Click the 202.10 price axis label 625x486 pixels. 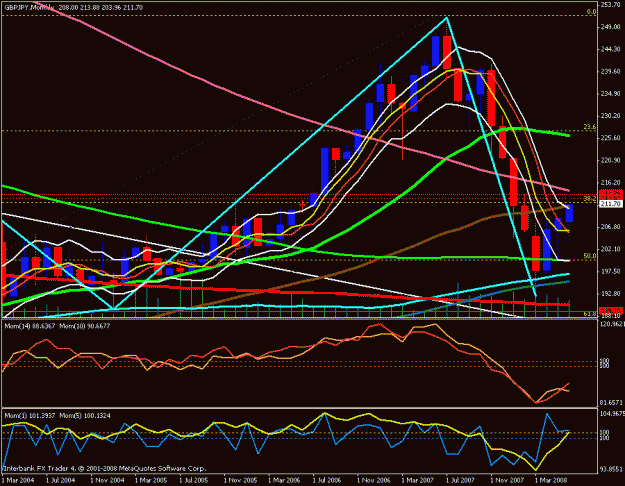tap(613, 249)
